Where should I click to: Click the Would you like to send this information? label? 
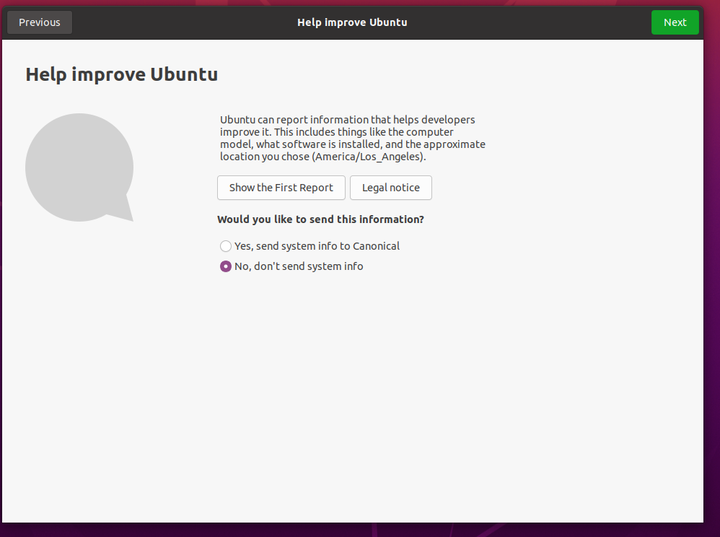[x=321, y=220]
